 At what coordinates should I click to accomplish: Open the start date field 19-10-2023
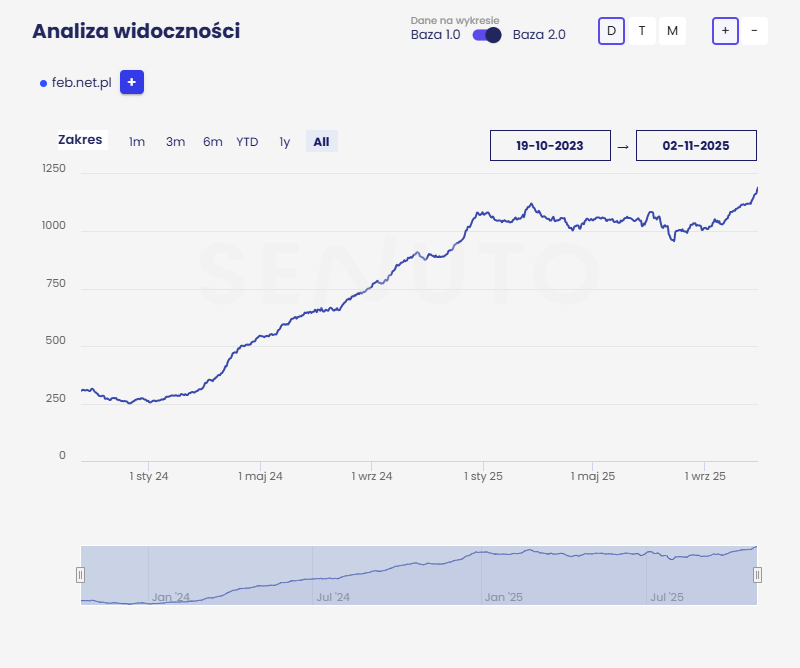pyautogui.click(x=550, y=145)
